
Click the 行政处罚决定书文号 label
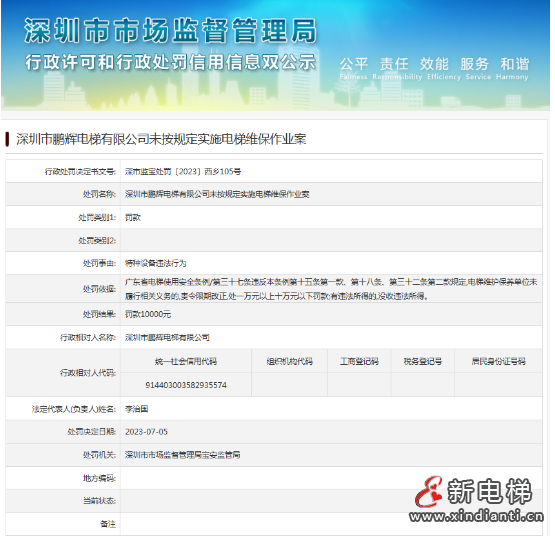[80, 172]
